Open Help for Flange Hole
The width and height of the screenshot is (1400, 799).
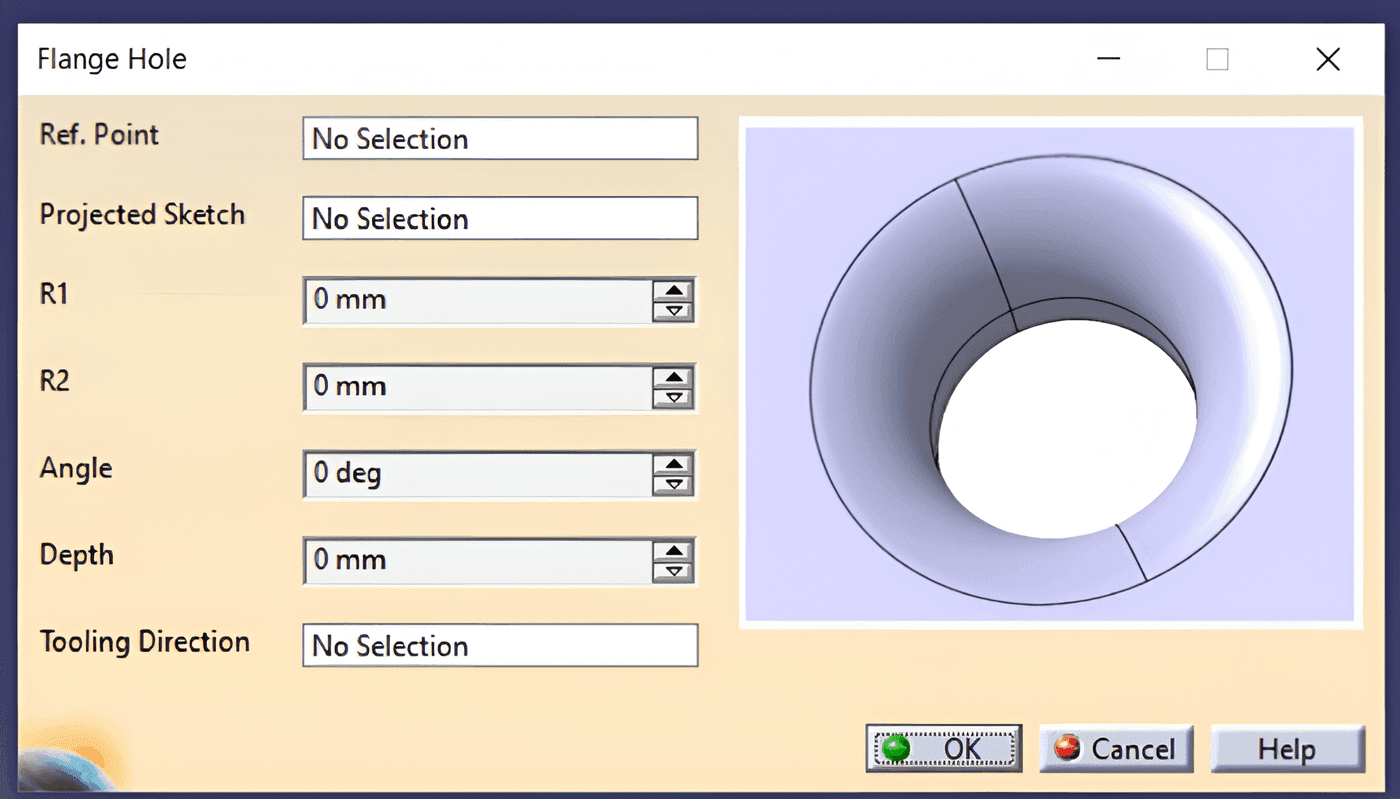click(x=1287, y=748)
